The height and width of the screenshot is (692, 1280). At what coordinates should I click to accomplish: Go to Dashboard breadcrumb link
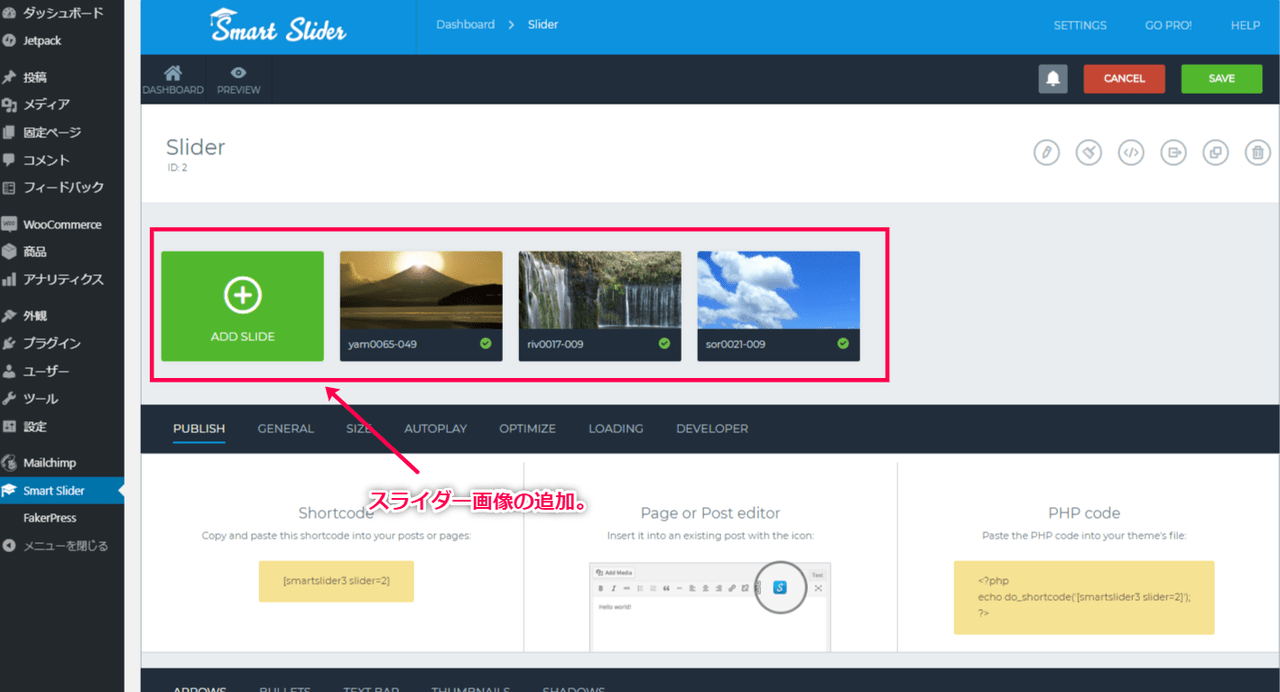(x=465, y=25)
